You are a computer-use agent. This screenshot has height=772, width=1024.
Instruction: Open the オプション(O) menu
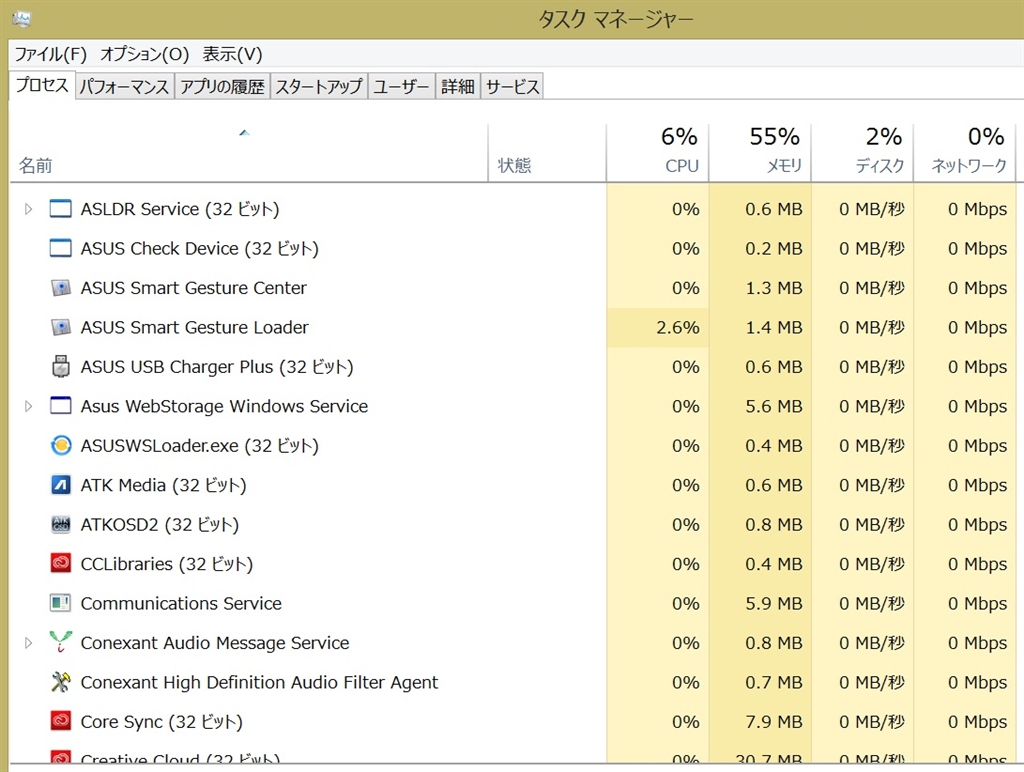point(144,54)
